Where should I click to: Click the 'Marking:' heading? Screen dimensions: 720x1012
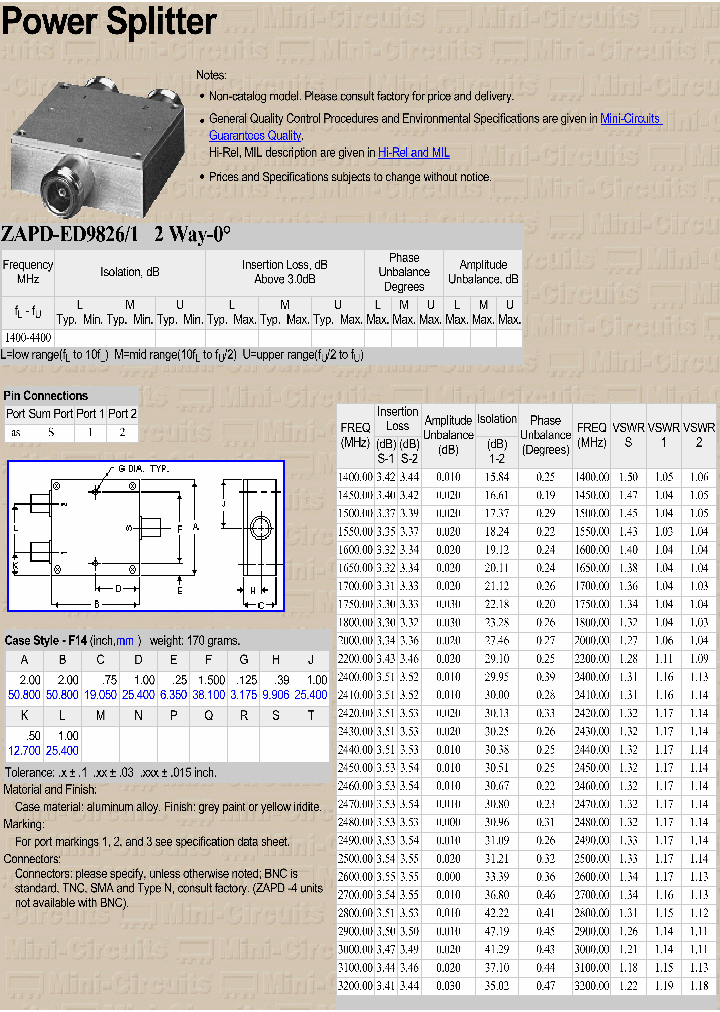(x=24, y=824)
